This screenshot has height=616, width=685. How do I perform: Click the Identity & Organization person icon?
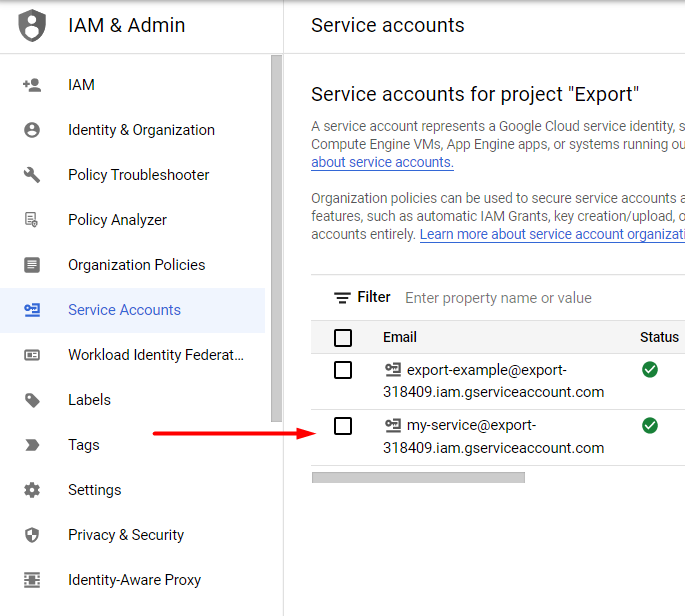pyautogui.click(x=32, y=130)
